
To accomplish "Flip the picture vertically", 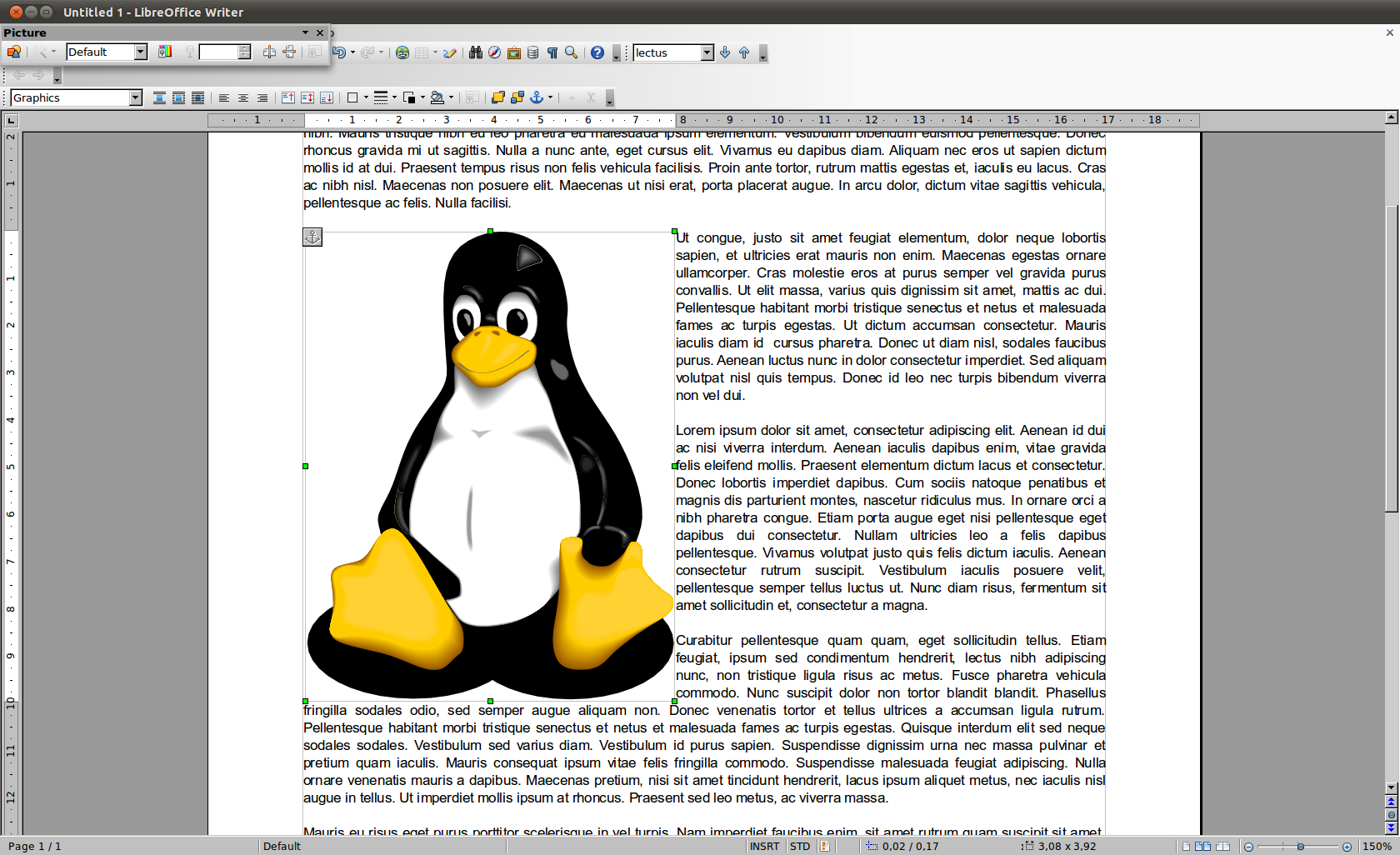I will [x=289, y=52].
